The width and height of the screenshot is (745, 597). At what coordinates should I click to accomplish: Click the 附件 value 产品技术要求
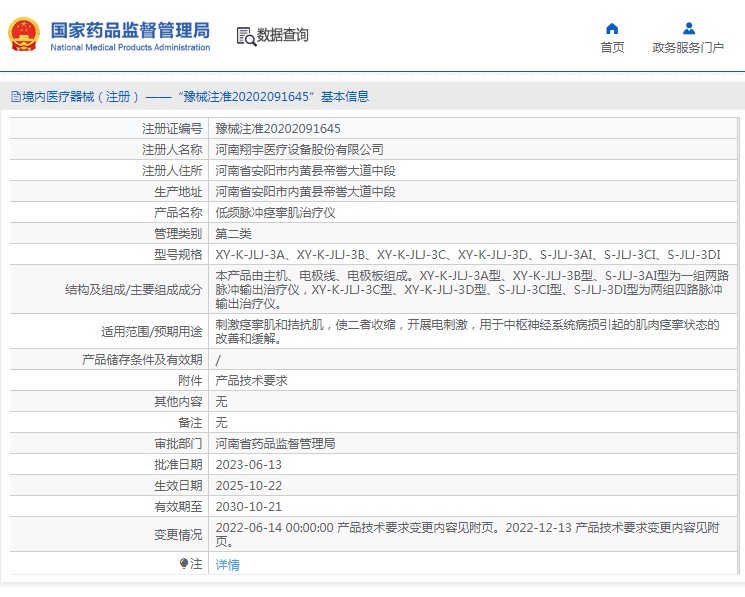253,381
